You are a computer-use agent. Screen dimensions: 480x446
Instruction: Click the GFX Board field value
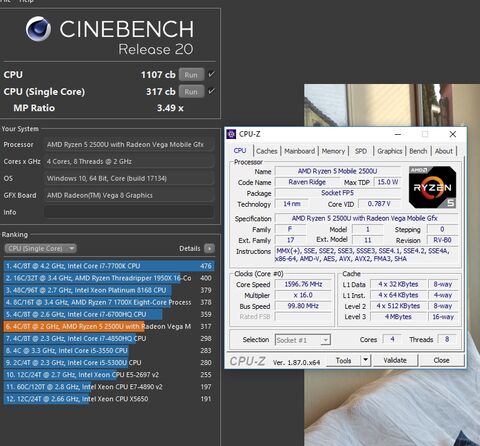[129, 195]
